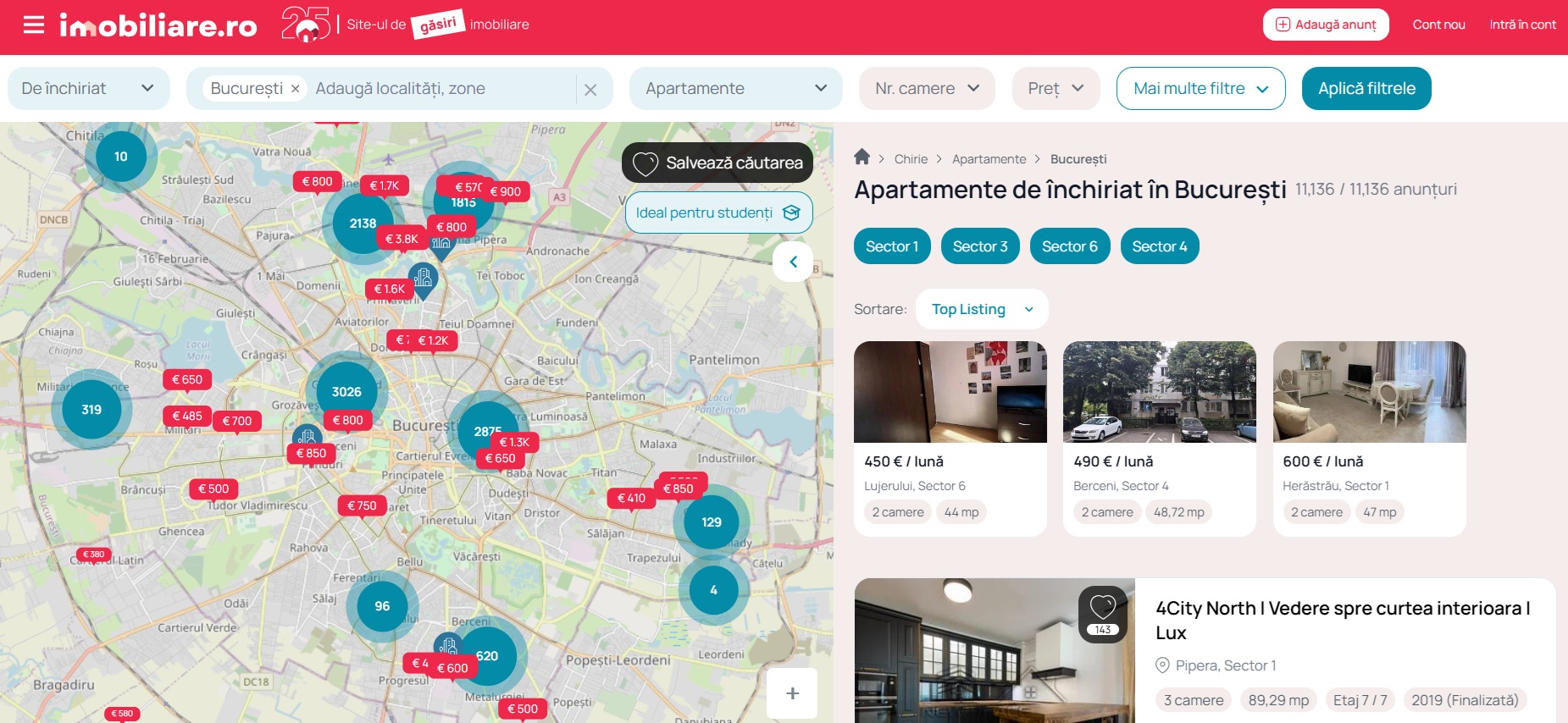Click Salvează căutarea button
1568x723 pixels.
tap(718, 163)
